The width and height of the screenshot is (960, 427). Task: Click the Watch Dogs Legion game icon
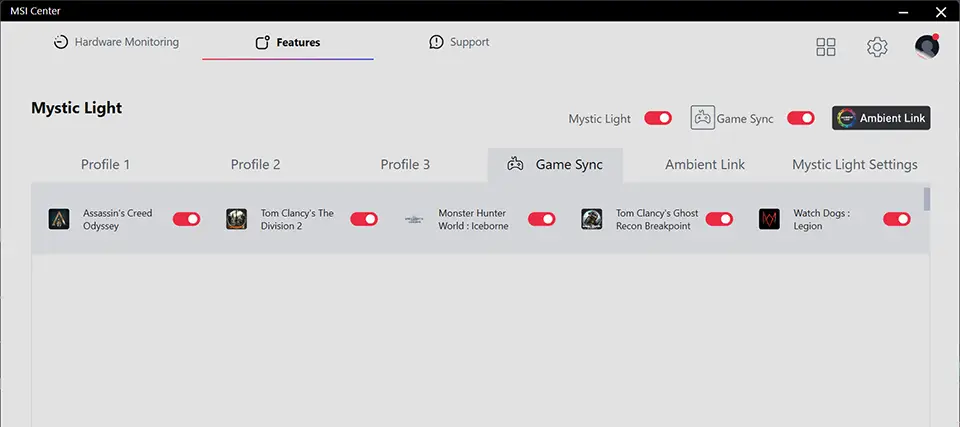tap(769, 219)
